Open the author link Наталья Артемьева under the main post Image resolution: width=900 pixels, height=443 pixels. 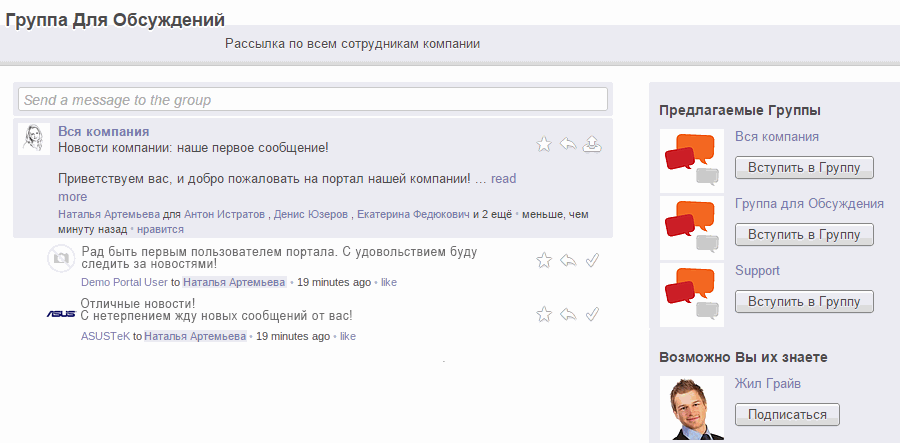109,215
